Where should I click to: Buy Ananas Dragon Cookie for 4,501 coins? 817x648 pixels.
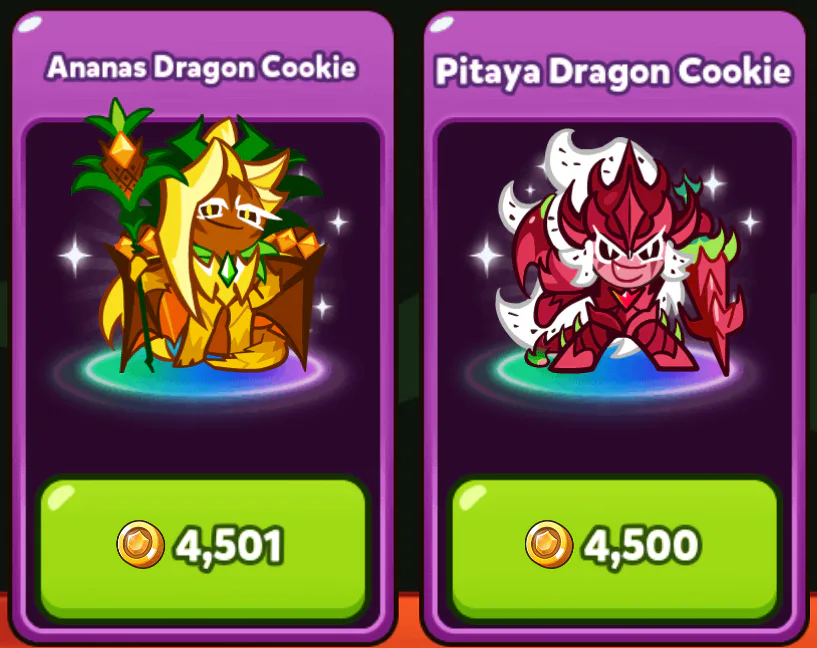tap(203, 547)
